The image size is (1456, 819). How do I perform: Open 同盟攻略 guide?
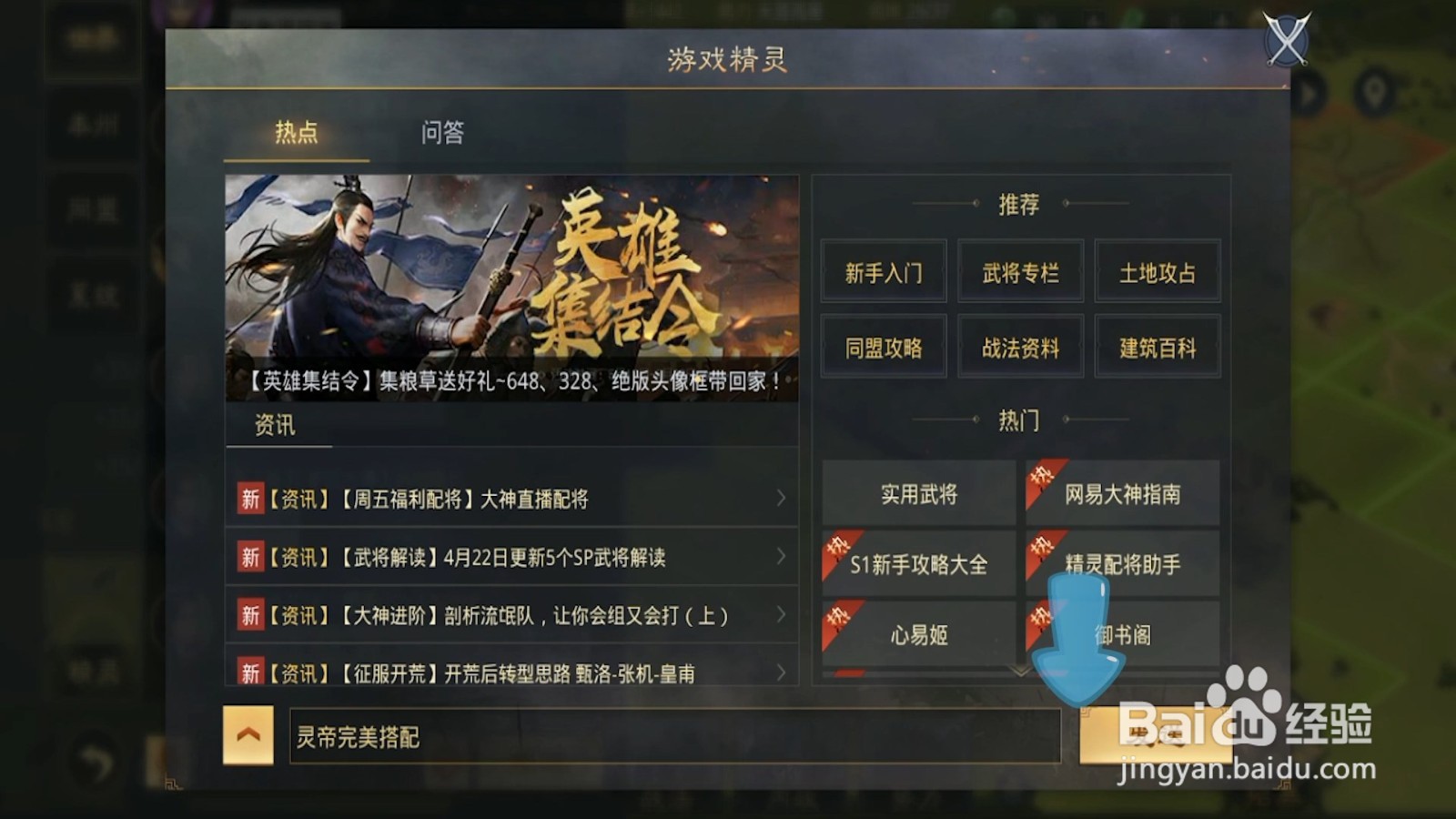click(884, 347)
